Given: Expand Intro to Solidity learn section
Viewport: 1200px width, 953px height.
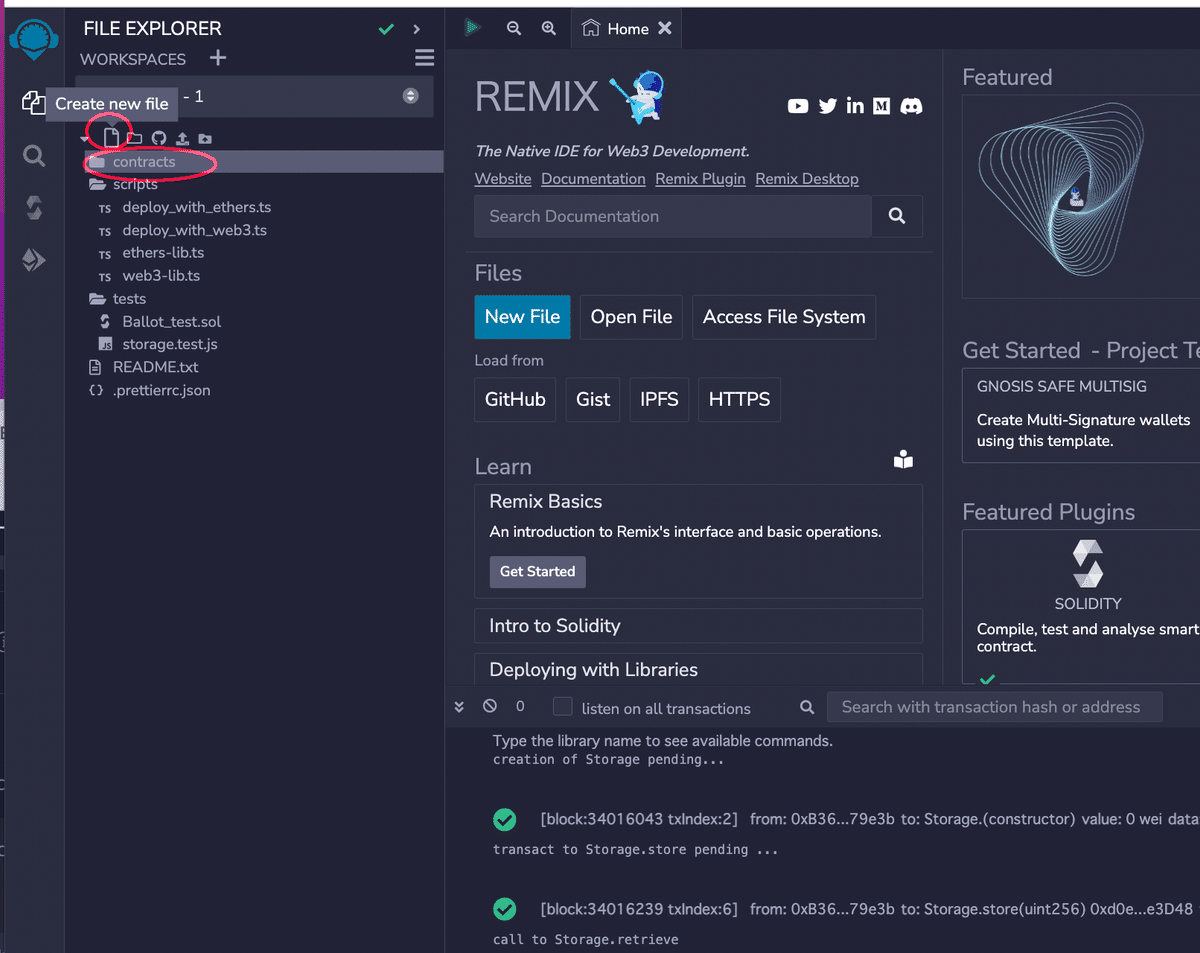Looking at the screenshot, I should click(x=698, y=626).
